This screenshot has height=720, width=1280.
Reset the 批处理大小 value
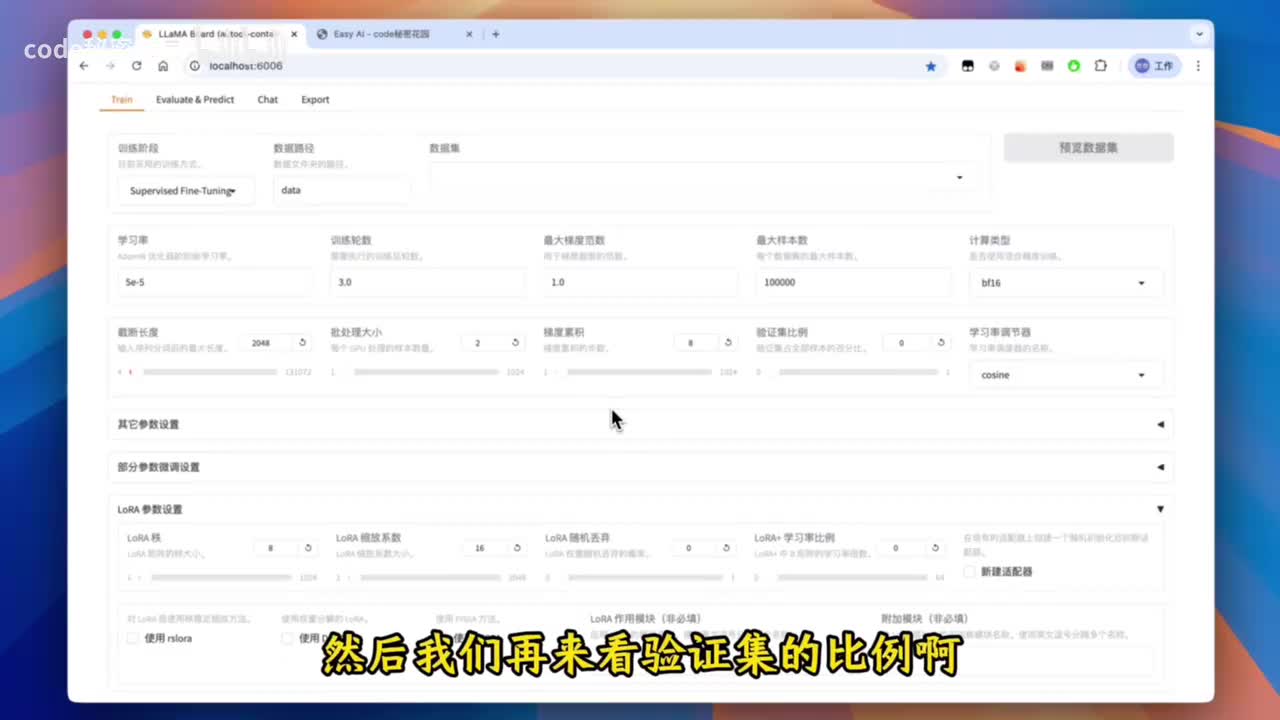pos(515,342)
